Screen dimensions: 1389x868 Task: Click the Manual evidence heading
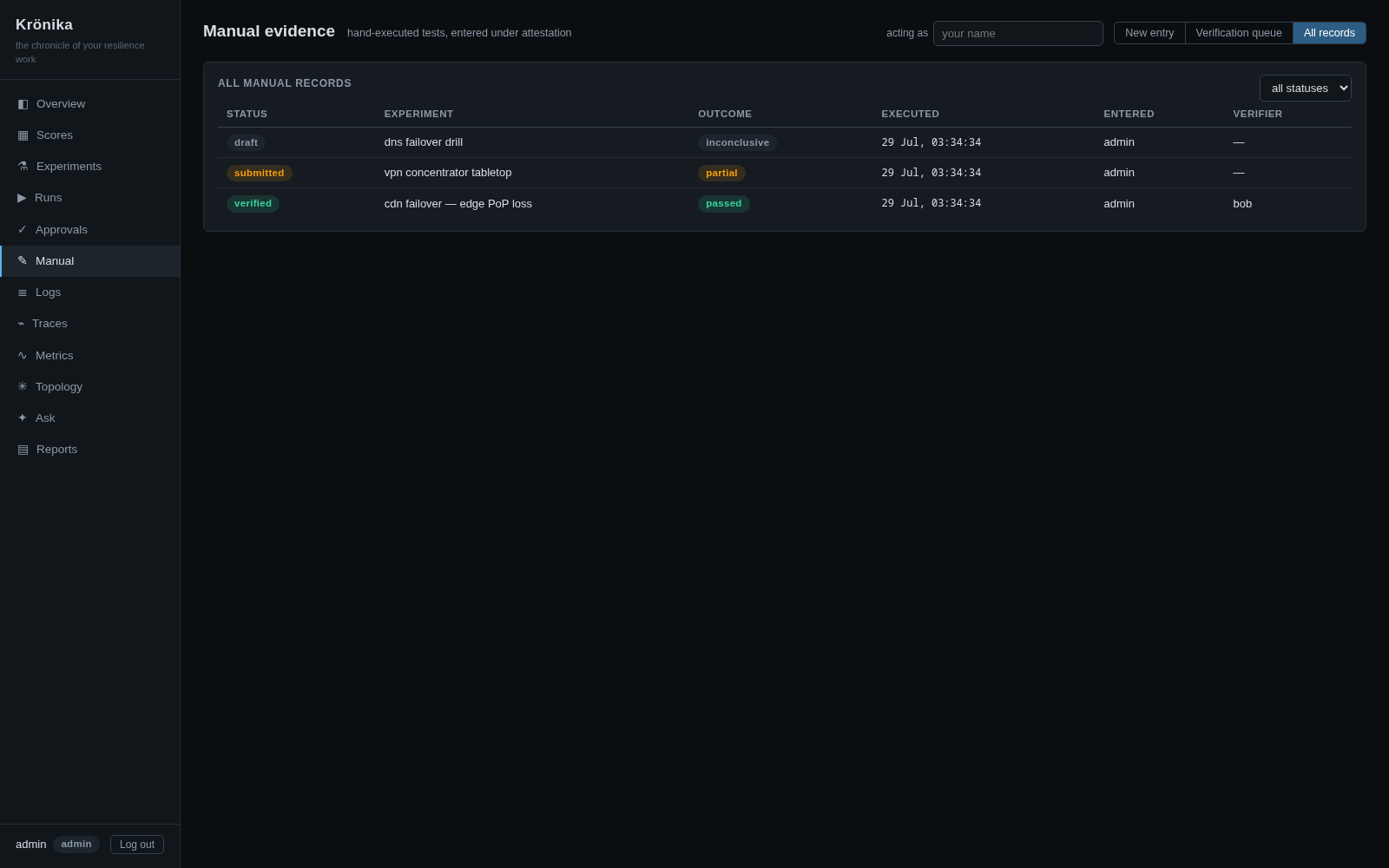coord(269,31)
